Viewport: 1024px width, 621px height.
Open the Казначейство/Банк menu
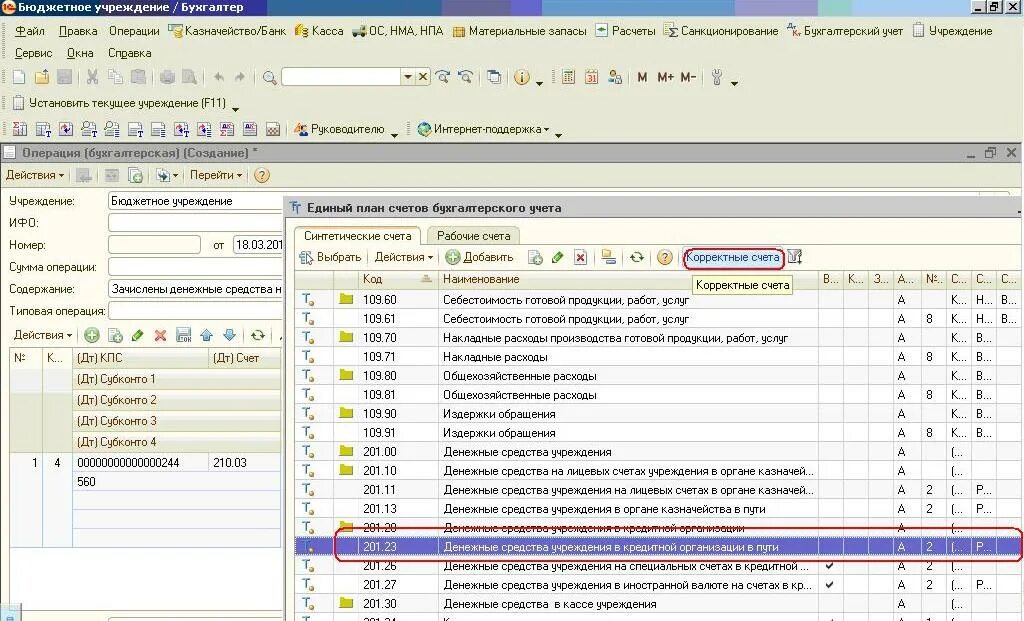point(227,31)
